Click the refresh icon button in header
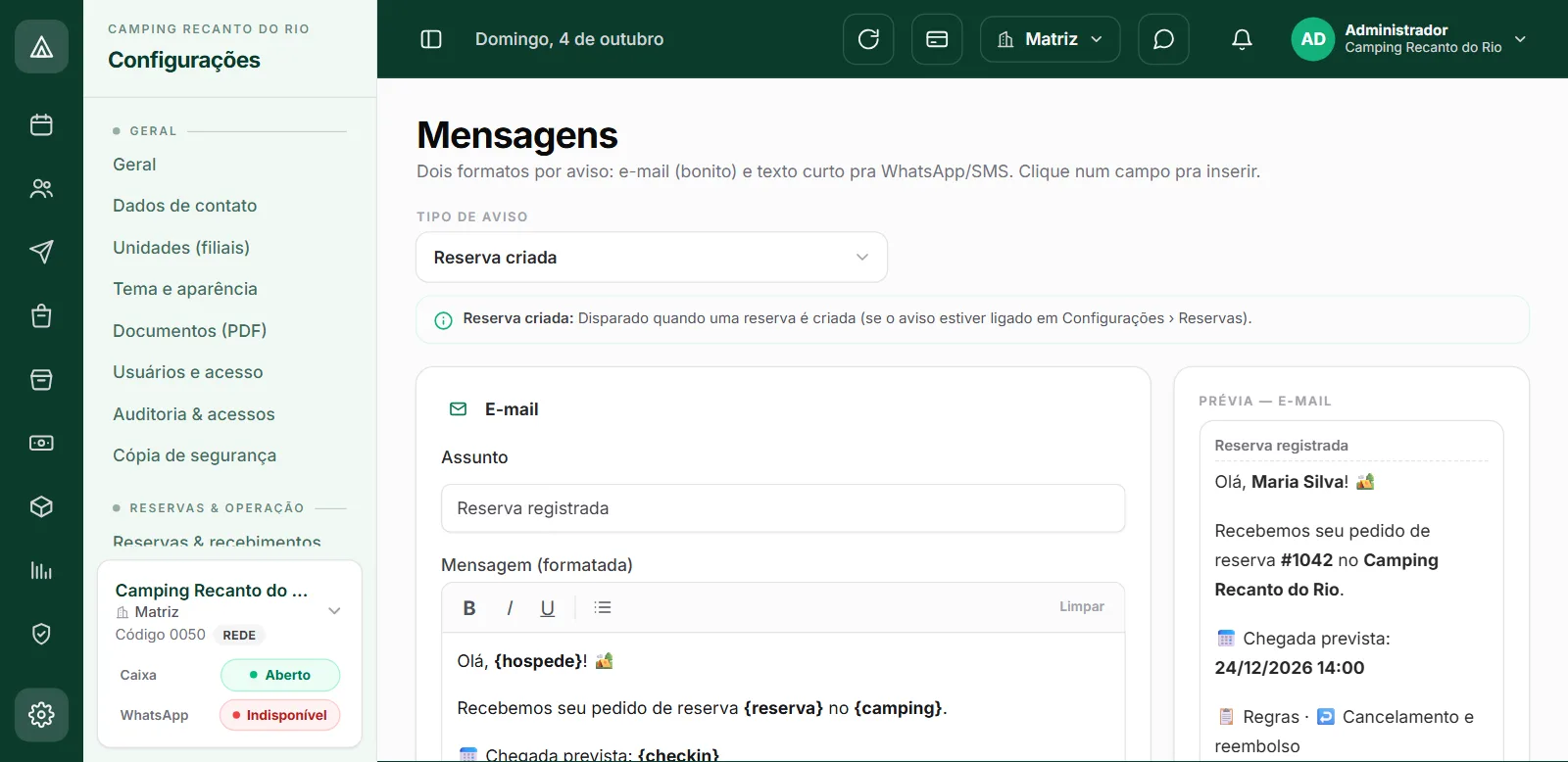 pyautogui.click(x=868, y=39)
